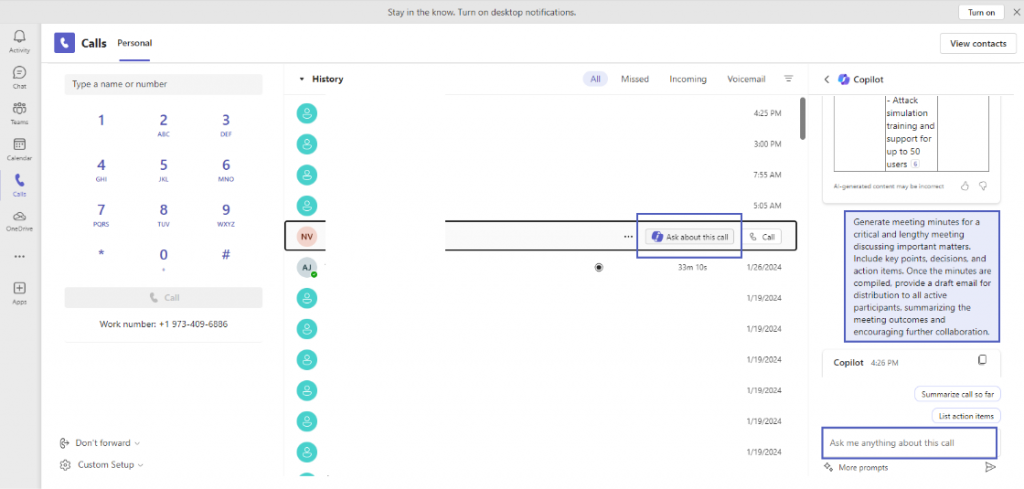The width and height of the screenshot is (1024, 489).
Task: Open OneDrive cloud icon
Action: pyautogui.click(x=20, y=216)
